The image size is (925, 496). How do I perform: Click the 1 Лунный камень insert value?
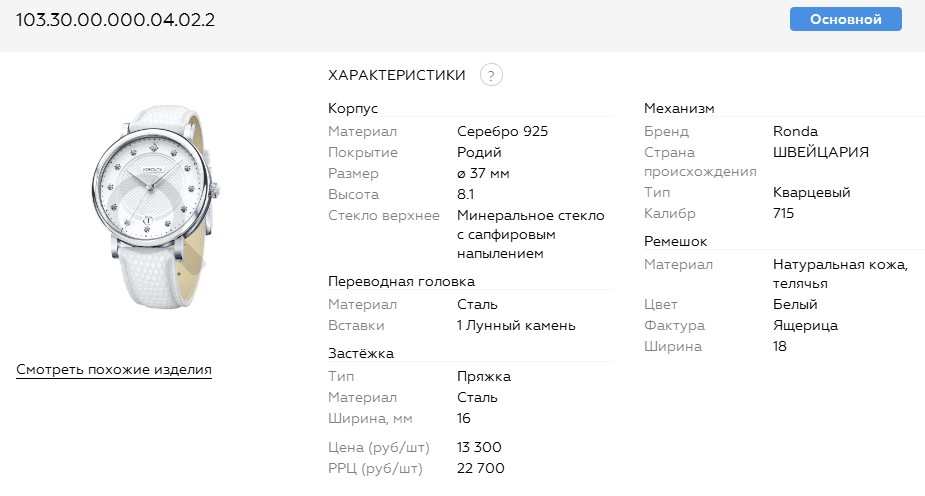click(516, 325)
